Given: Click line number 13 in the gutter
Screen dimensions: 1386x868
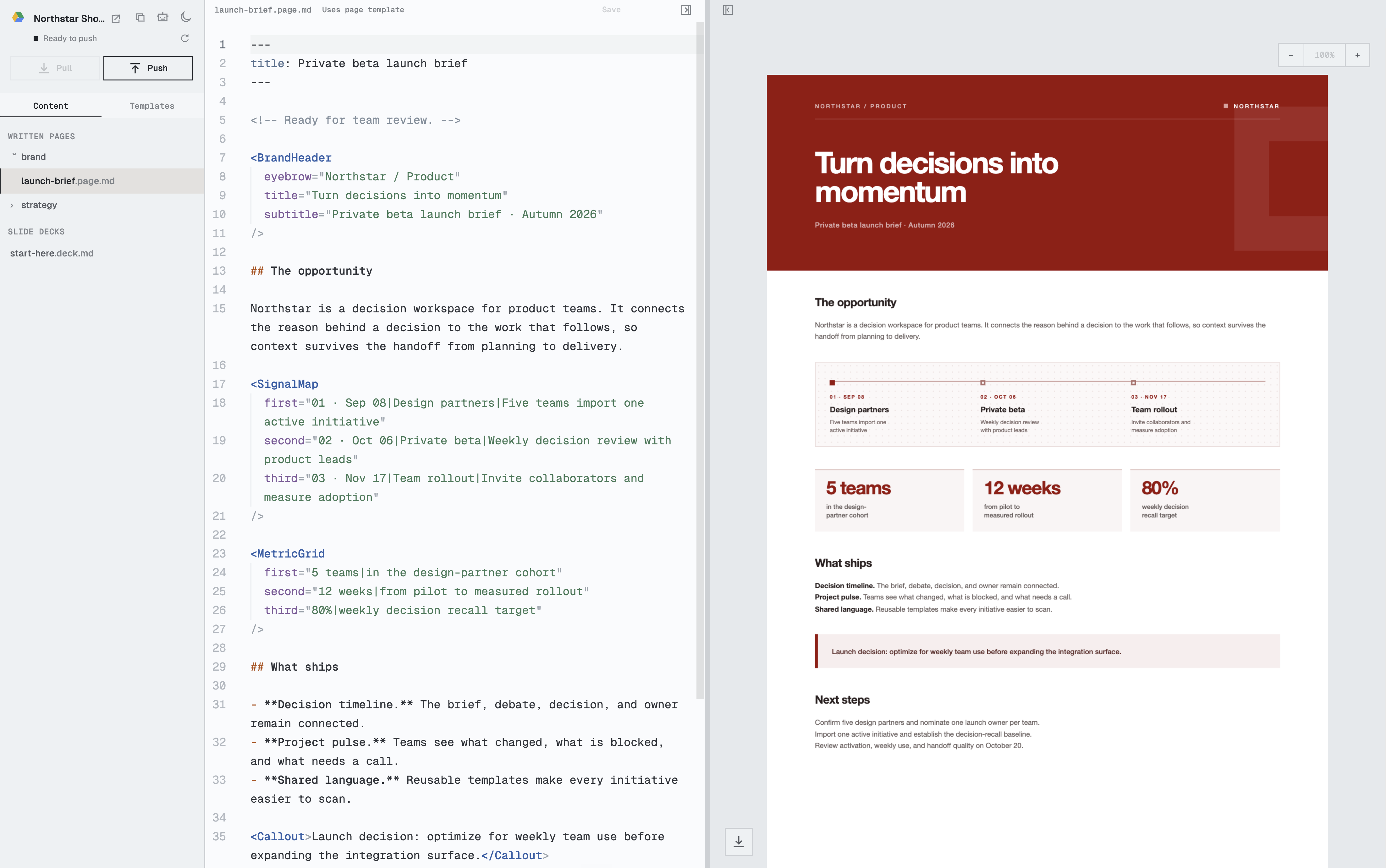Looking at the screenshot, I should point(219,271).
